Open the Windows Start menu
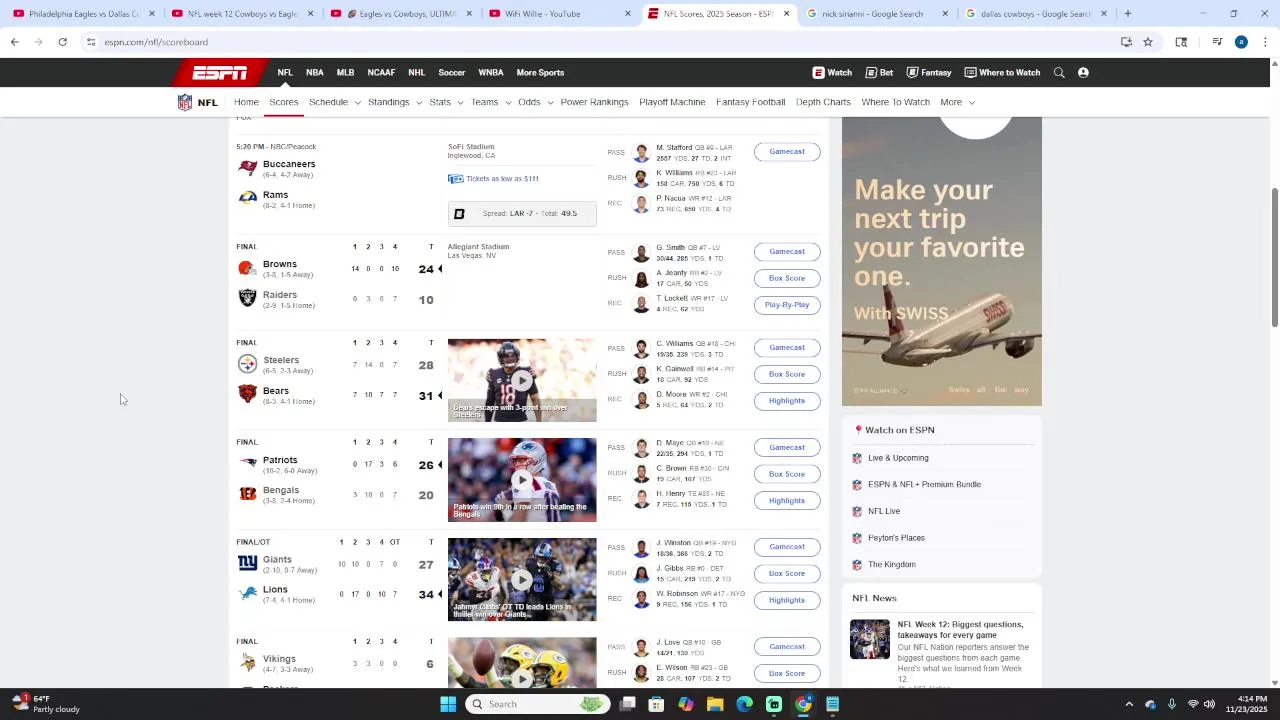Viewport: 1280px width, 720px height. pyautogui.click(x=448, y=704)
